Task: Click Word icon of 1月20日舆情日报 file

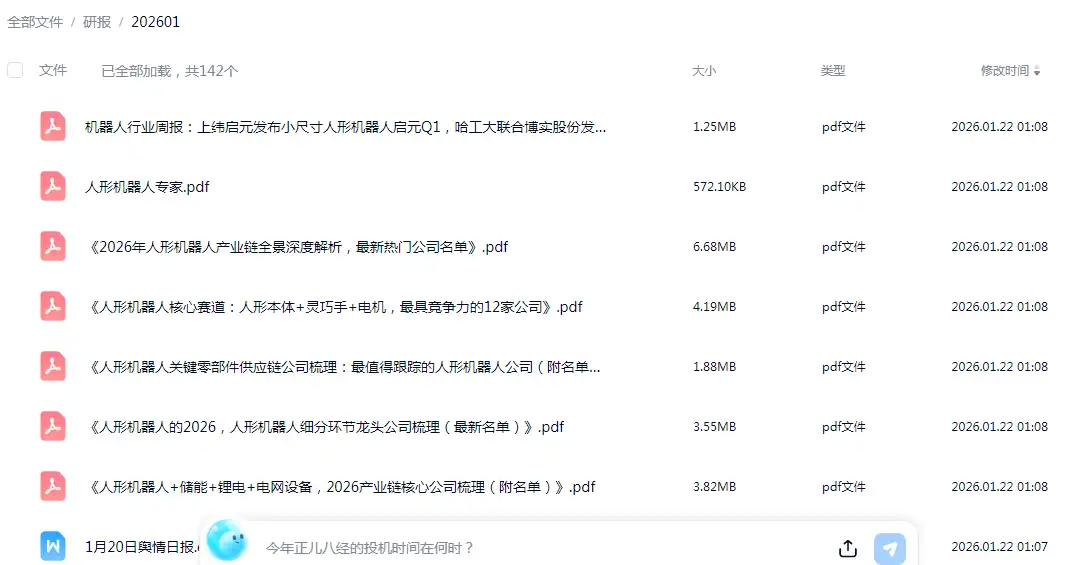Action: (53, 546)
